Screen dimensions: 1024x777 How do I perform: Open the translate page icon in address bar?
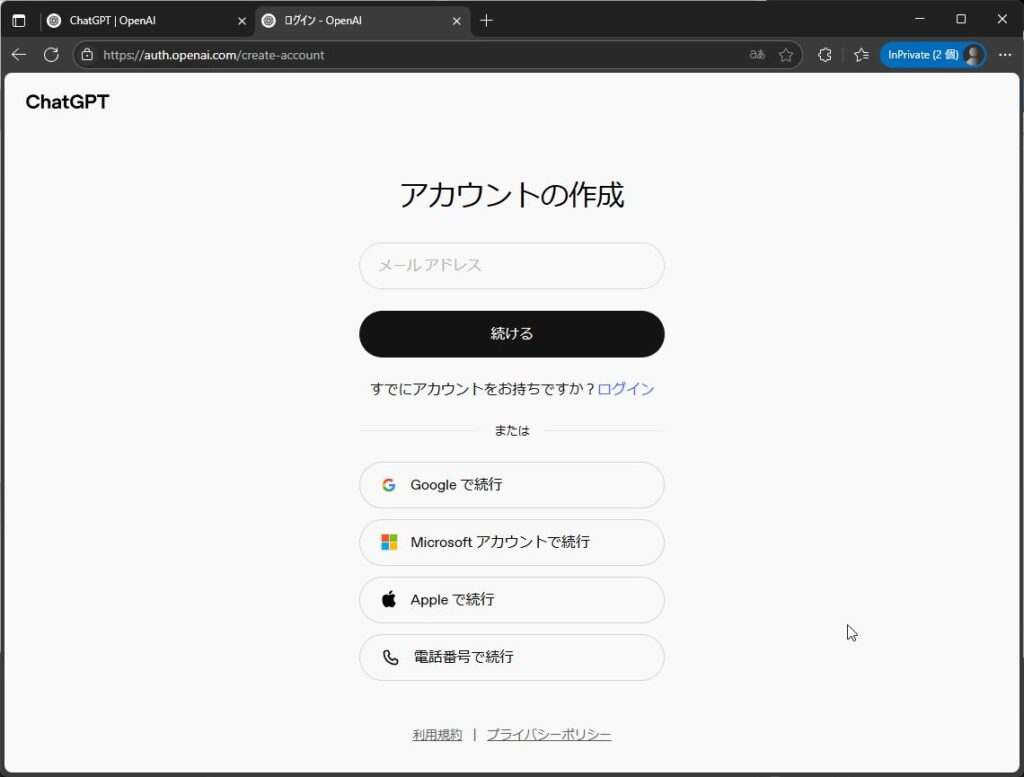(757, 55)
